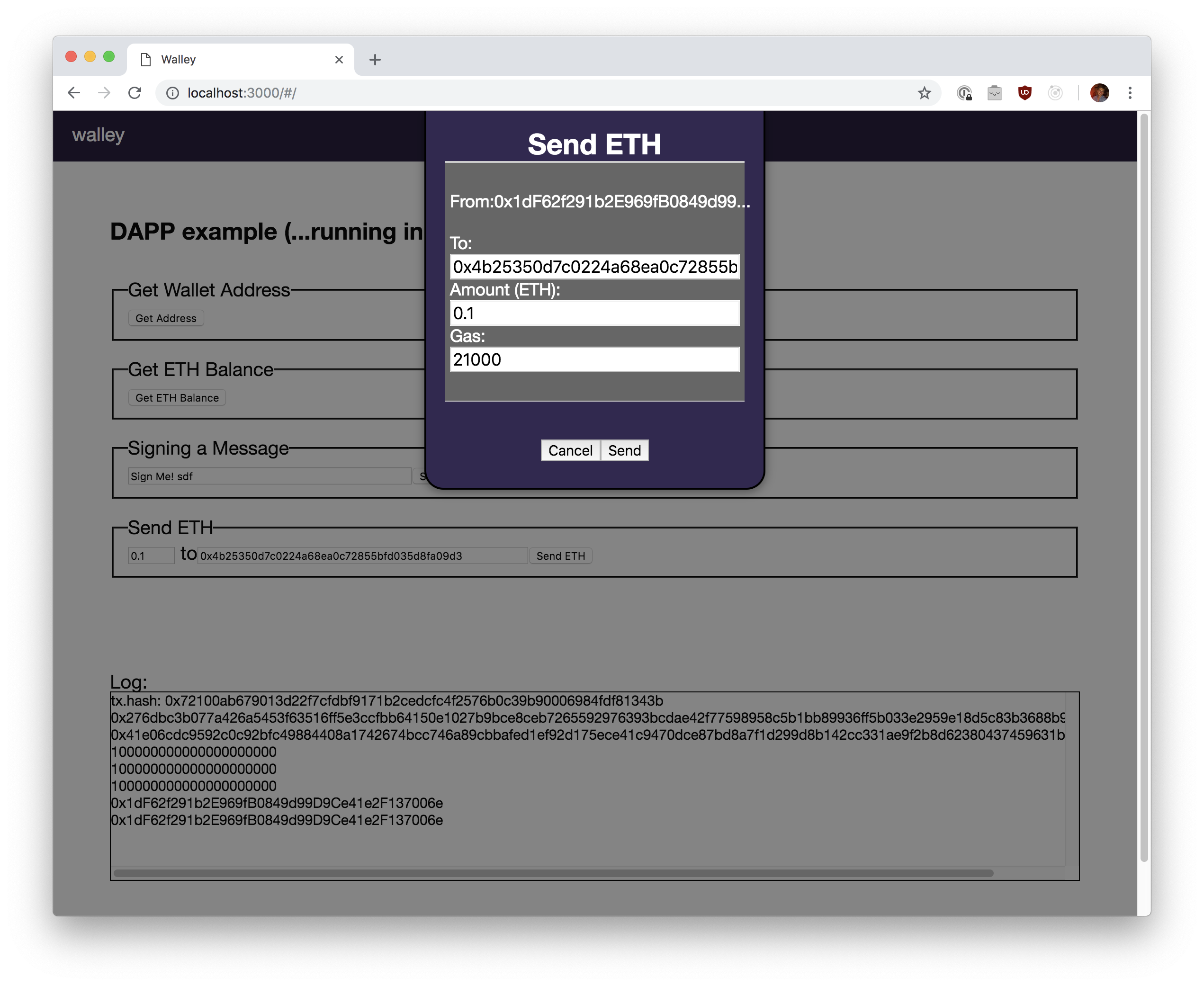Image resolution: width=1204 pixels, height=986 pixels.
Task: Click the To address field in dialog
Action: pos(594,267)
